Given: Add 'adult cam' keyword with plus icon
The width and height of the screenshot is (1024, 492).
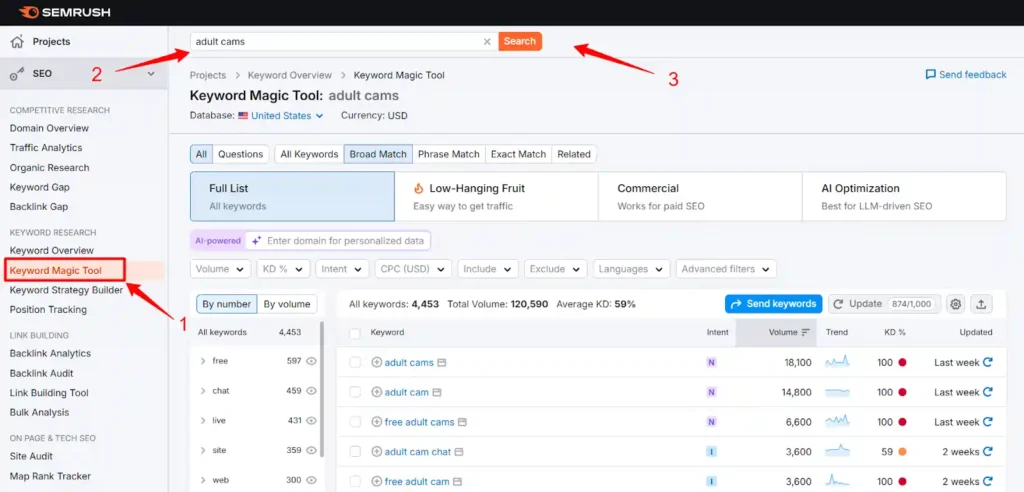Looking at the screenshot, I should [376, 392].
